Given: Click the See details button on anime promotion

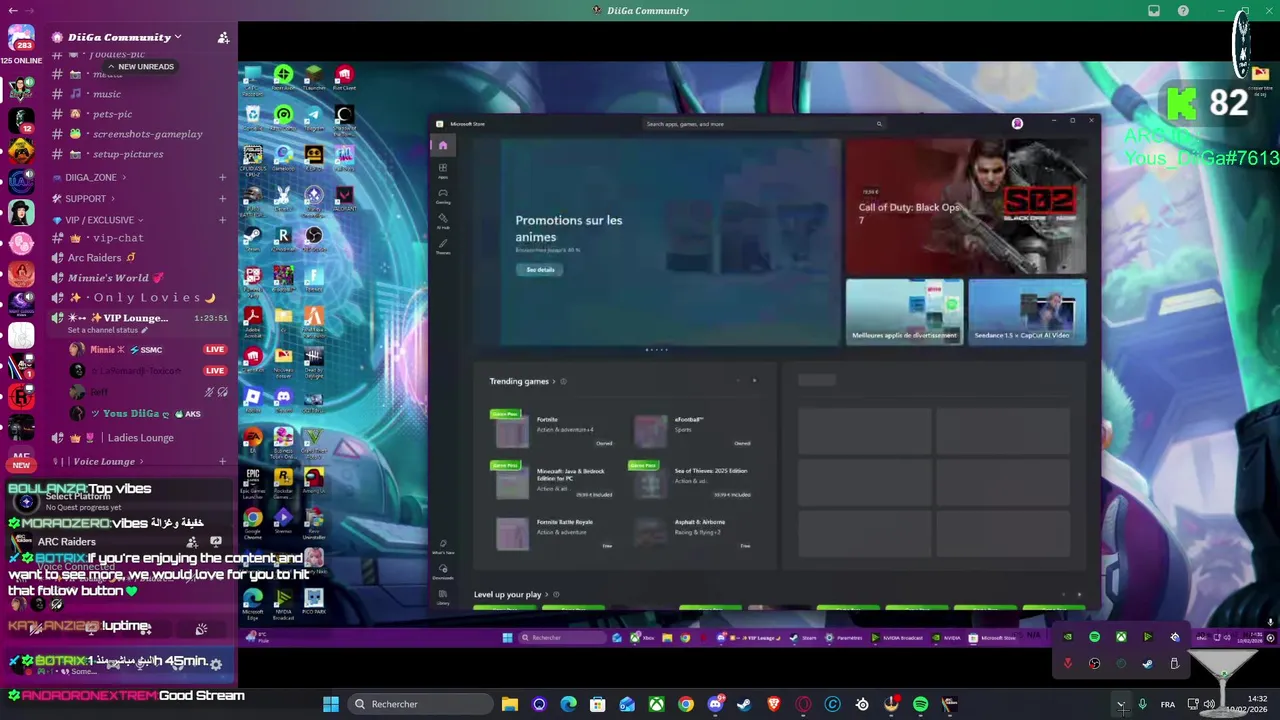Looking at the screenshot, I should point(540,270).
